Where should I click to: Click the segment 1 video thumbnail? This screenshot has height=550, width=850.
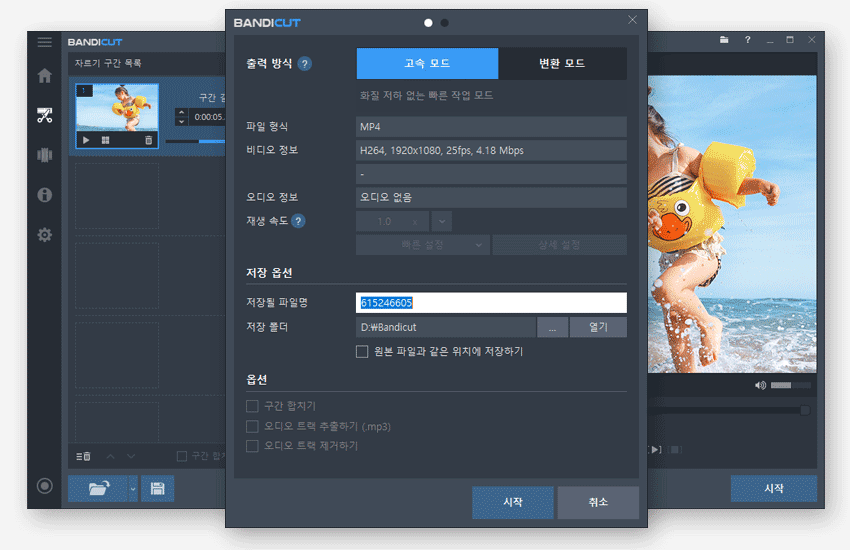[117, 107]
